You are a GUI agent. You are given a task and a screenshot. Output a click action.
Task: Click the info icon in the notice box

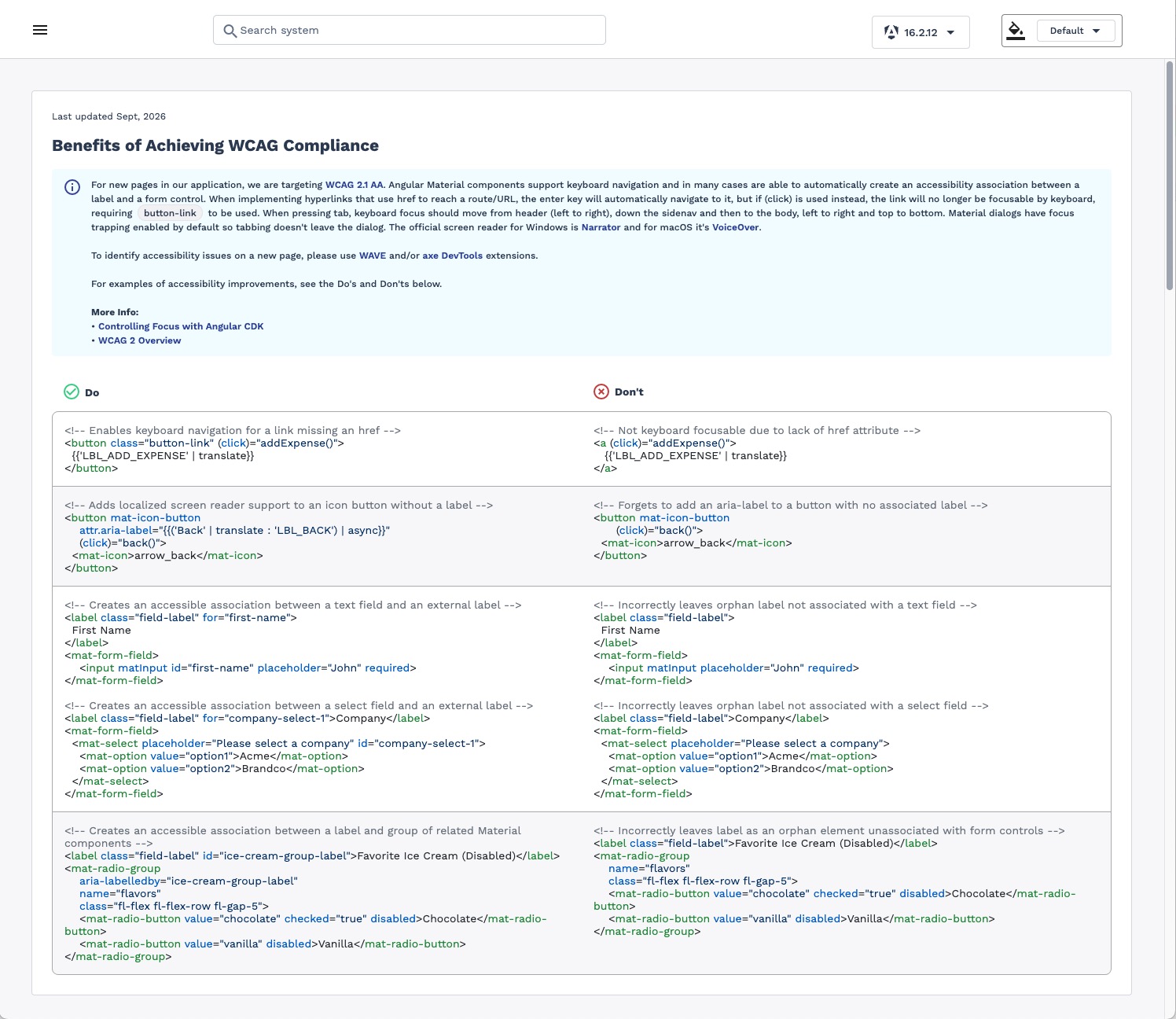[x=72, y=187]
